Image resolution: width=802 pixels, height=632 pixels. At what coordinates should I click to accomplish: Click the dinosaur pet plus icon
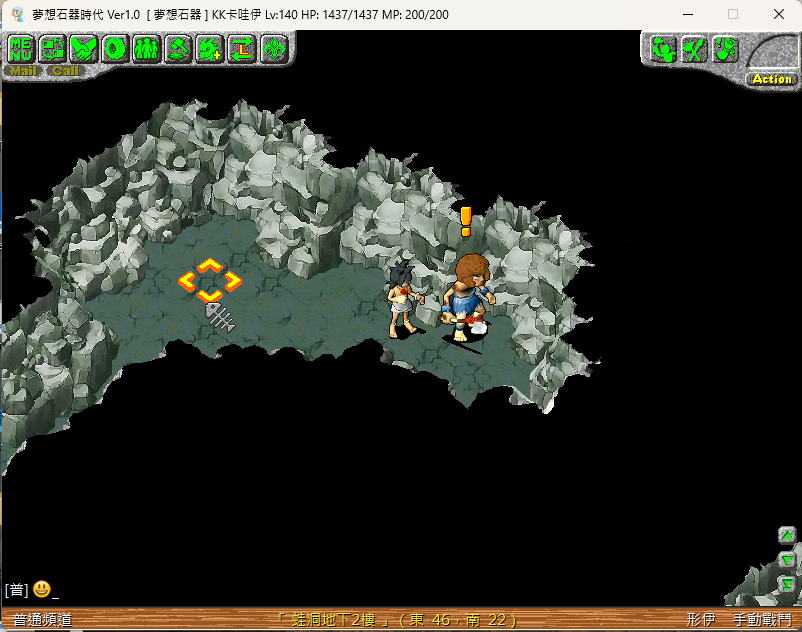click(210, 48)
